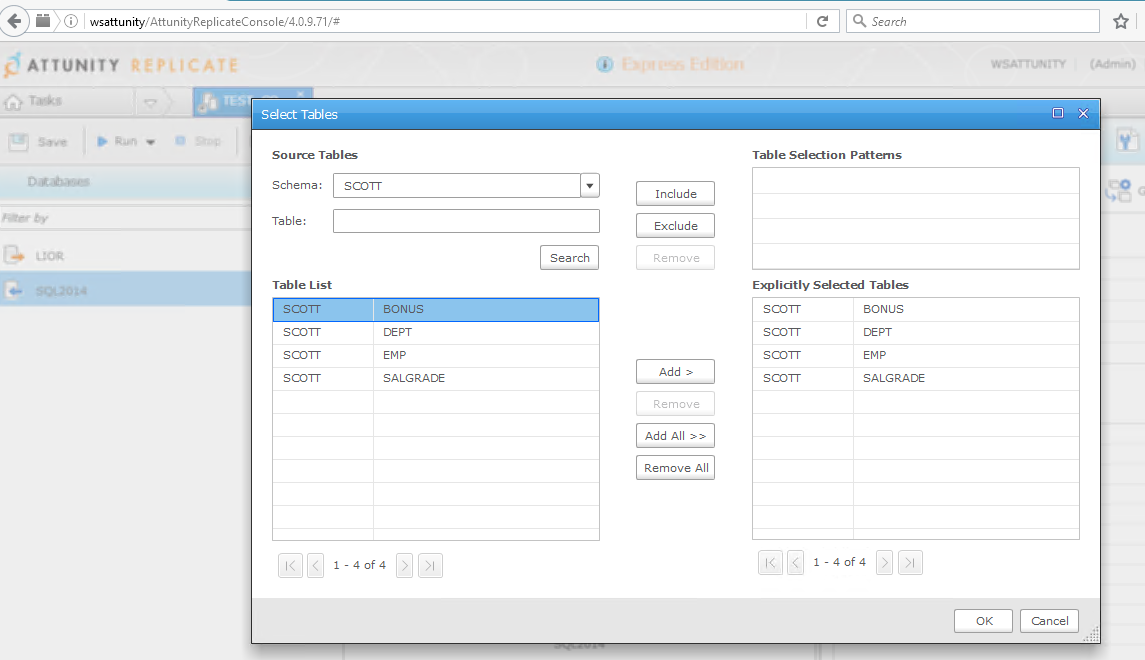This screenshot has height=660, width=1145.
Task: Go to first page of Table List
Action: click(290, 566)
